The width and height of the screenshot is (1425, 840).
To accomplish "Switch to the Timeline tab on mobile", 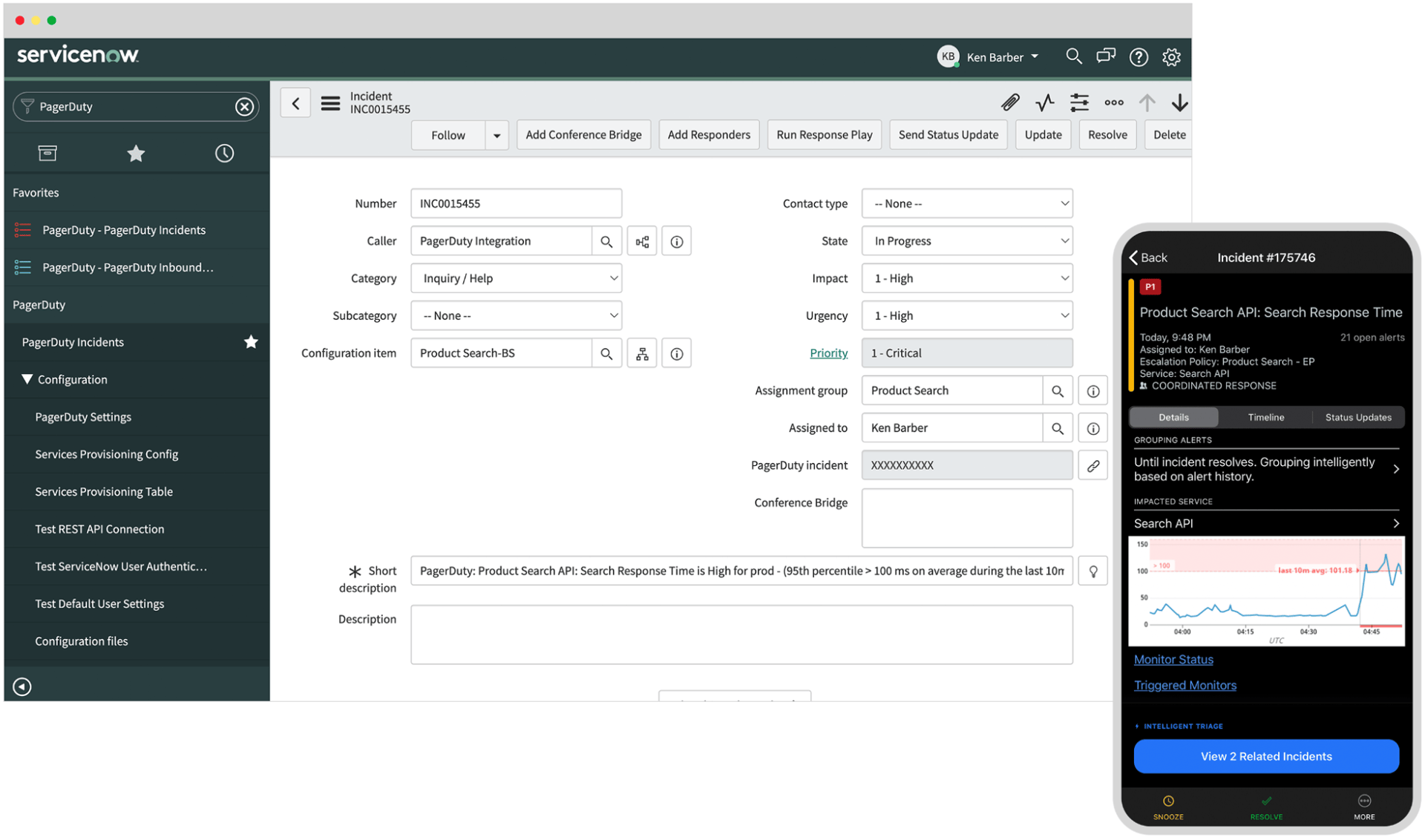I will (1265, 417).
